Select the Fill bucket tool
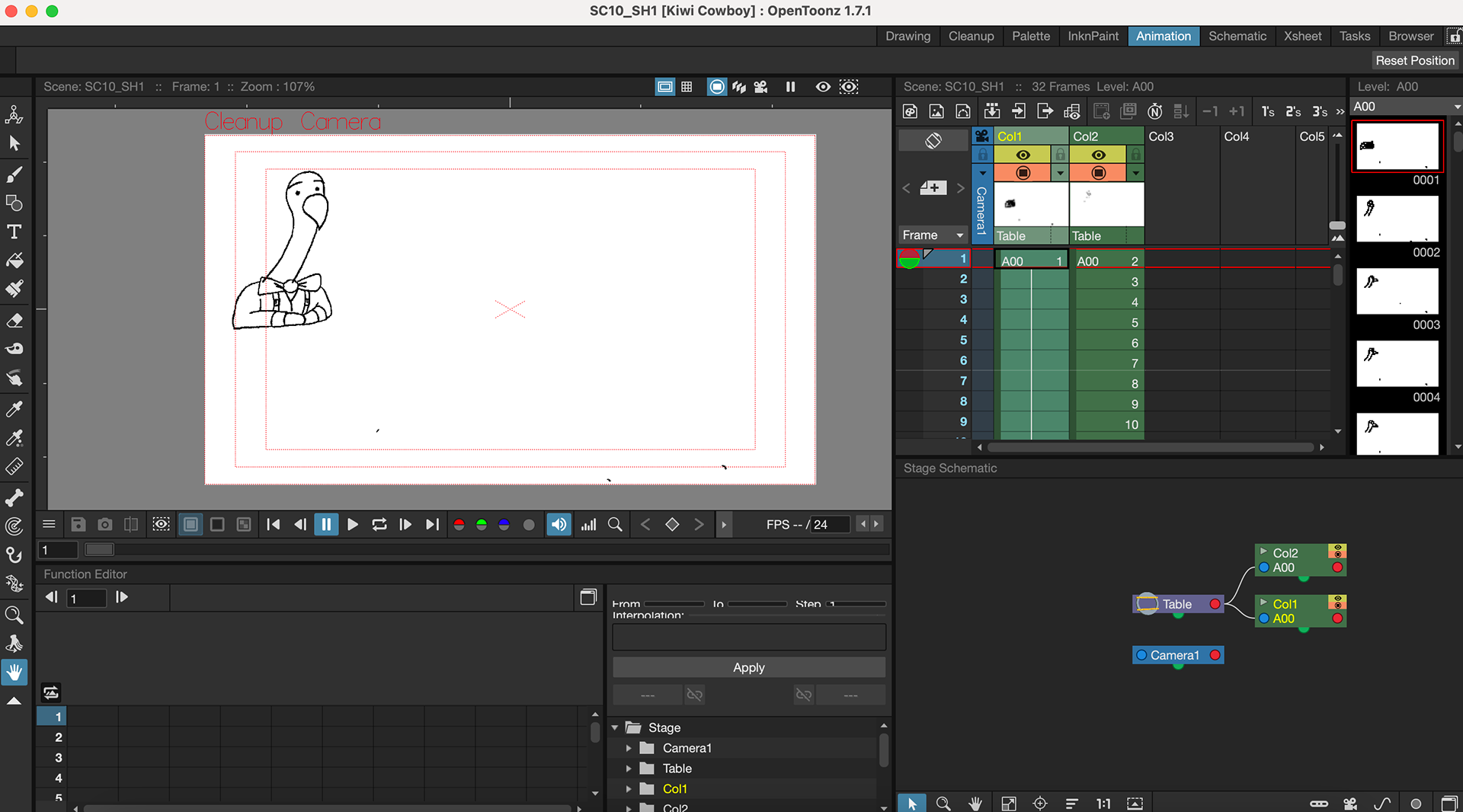1463x812 pixels. pyautogui.click(x=14, y=261)
